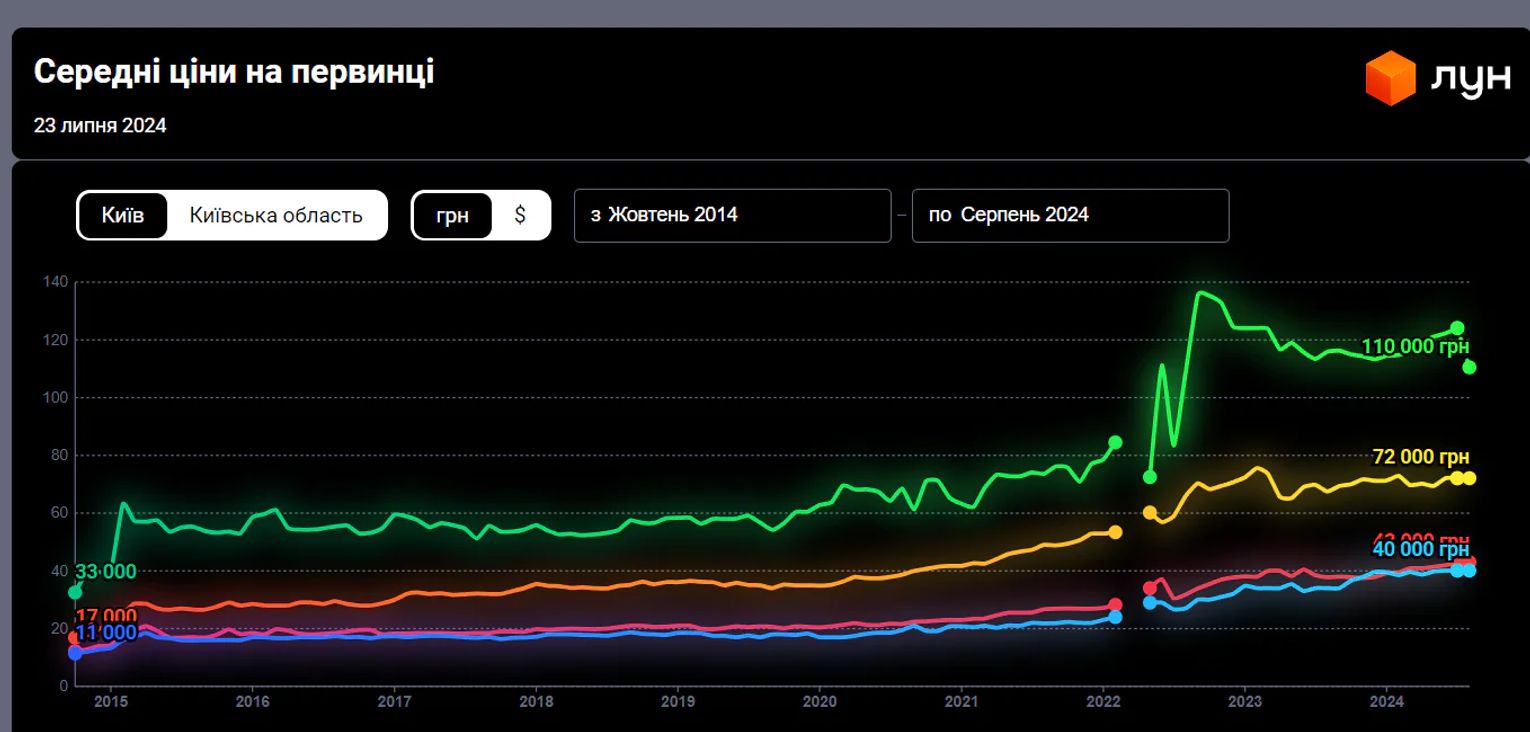Click the 60 y-axis label
Viewport: 1530px width, 732px height.
[60, 513]
